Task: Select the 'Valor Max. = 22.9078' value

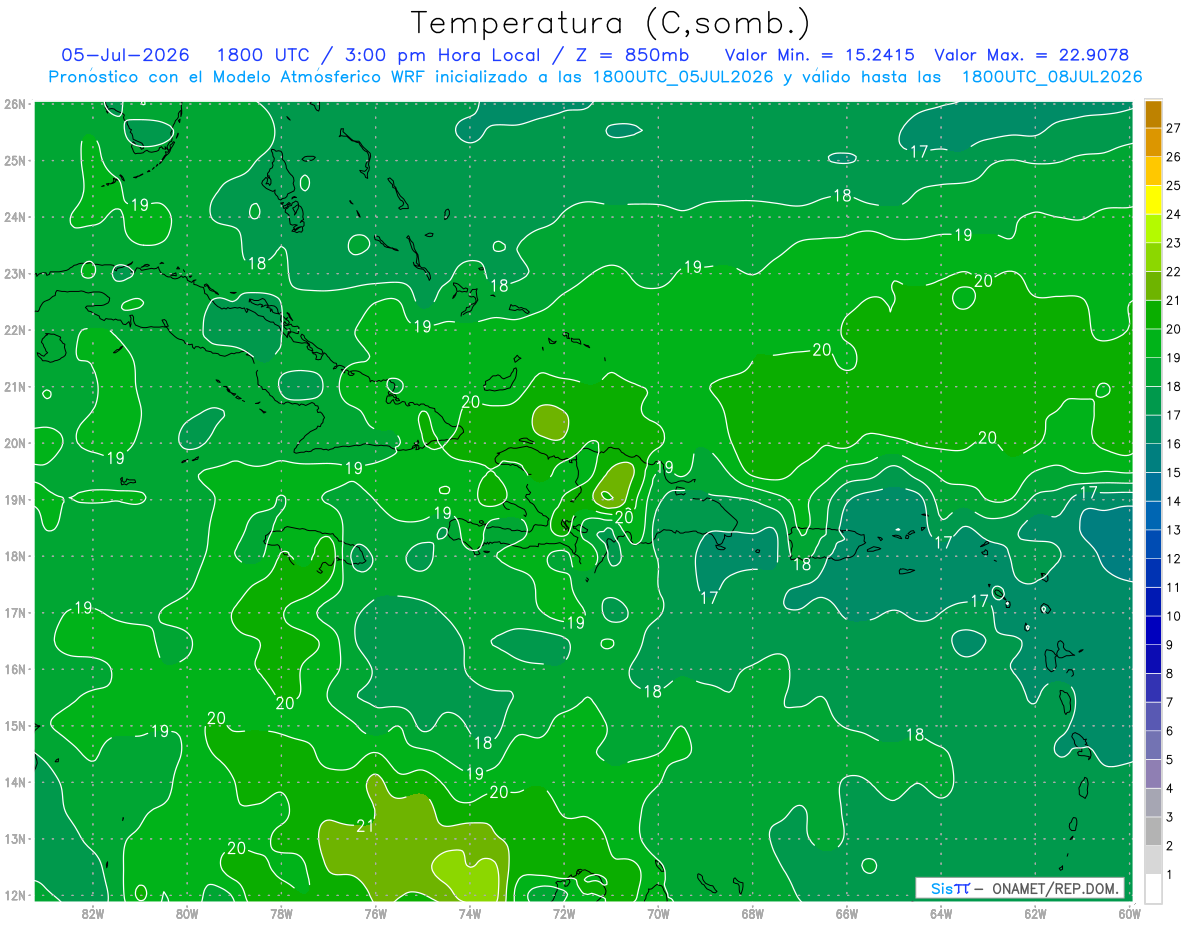Action: (1031, 55)
